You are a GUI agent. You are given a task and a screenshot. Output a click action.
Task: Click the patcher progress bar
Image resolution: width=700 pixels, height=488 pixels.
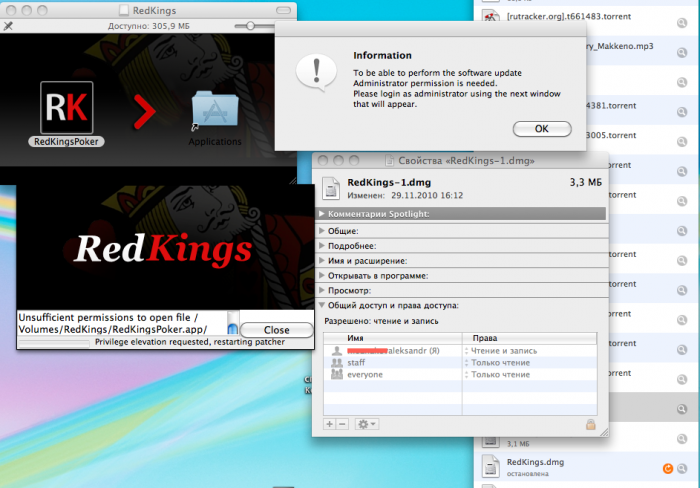click(x=54, y=343)
